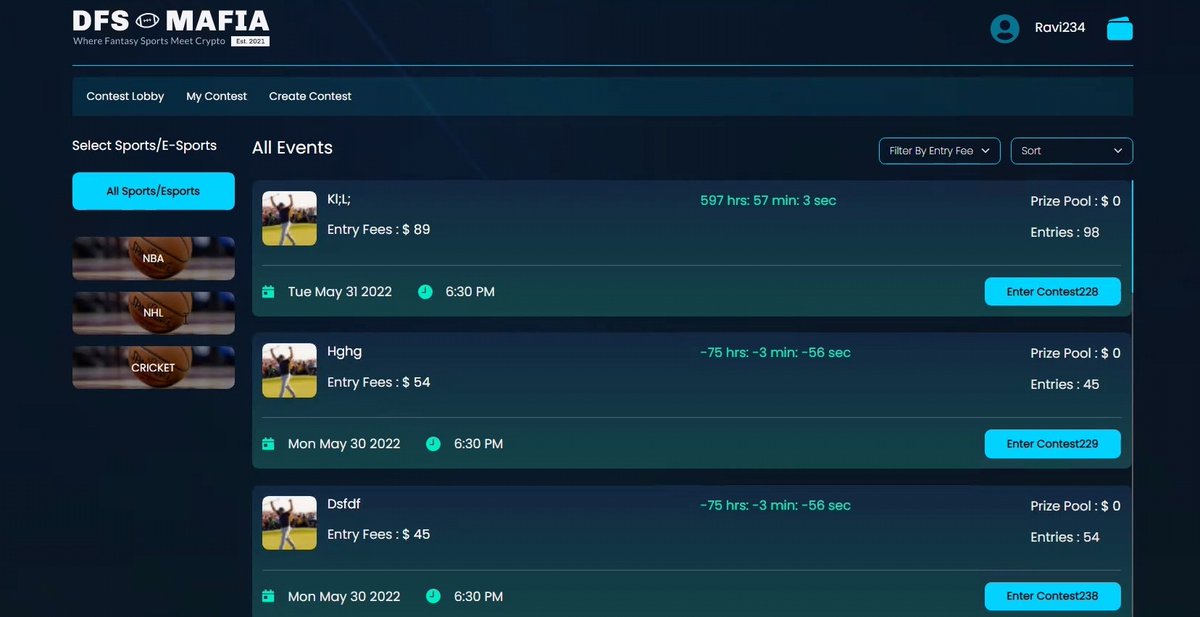
Task: Click the Dsfdf contest title
Action: click(344, 504)
